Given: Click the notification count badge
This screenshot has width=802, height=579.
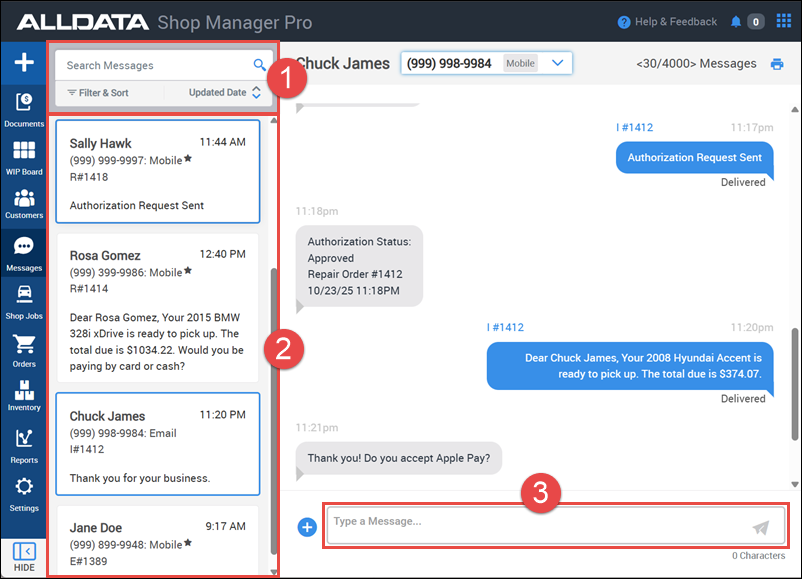Looking at the screenshot, I should (x=755, y=21).
